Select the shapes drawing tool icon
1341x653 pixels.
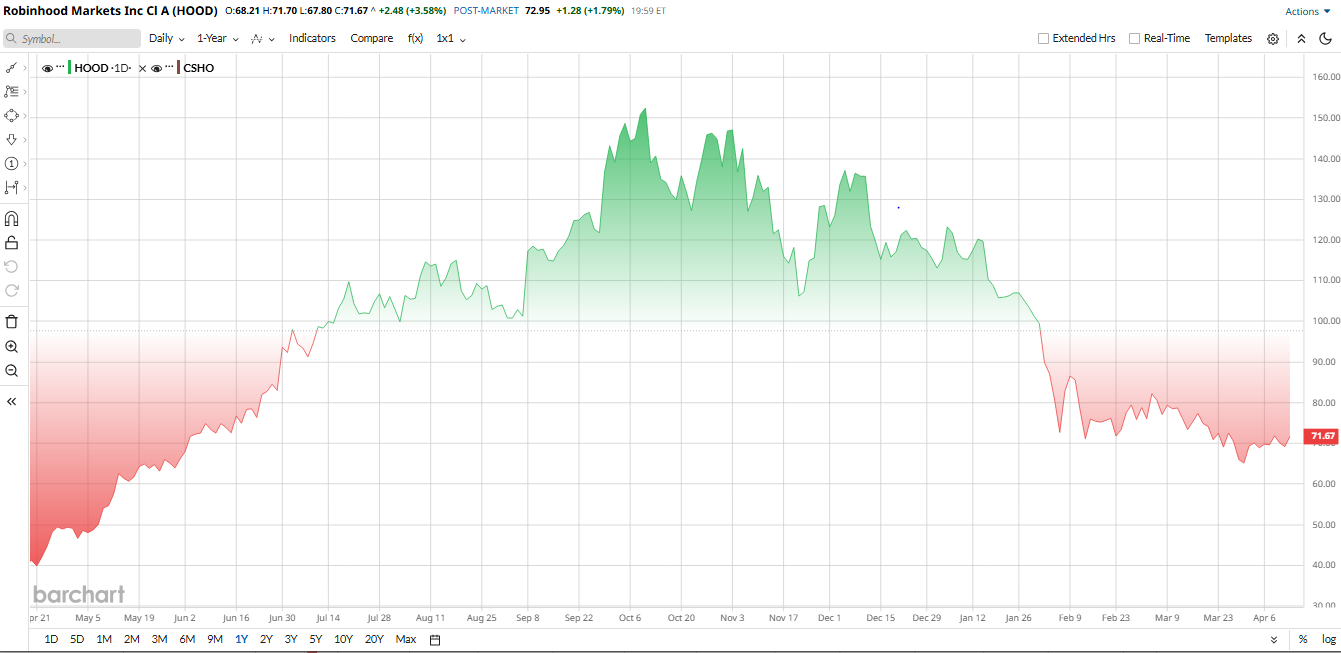[11, 115]
